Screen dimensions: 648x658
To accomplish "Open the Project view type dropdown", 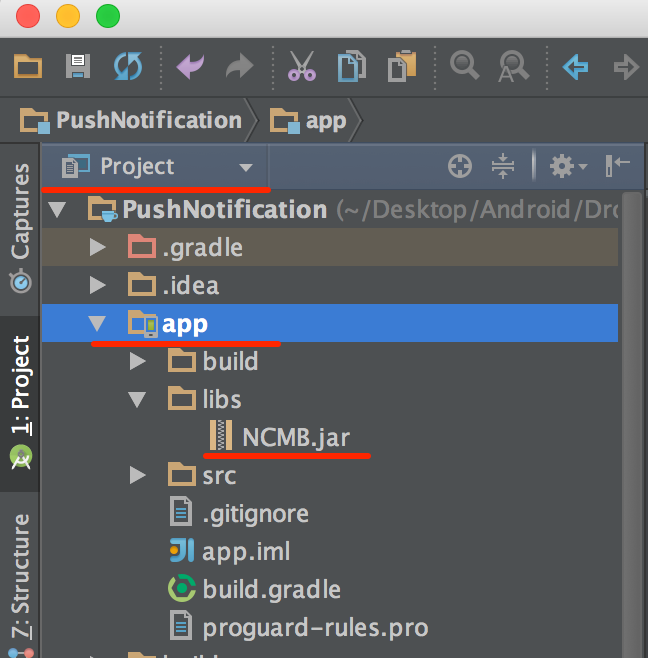I will coord(157,166).
